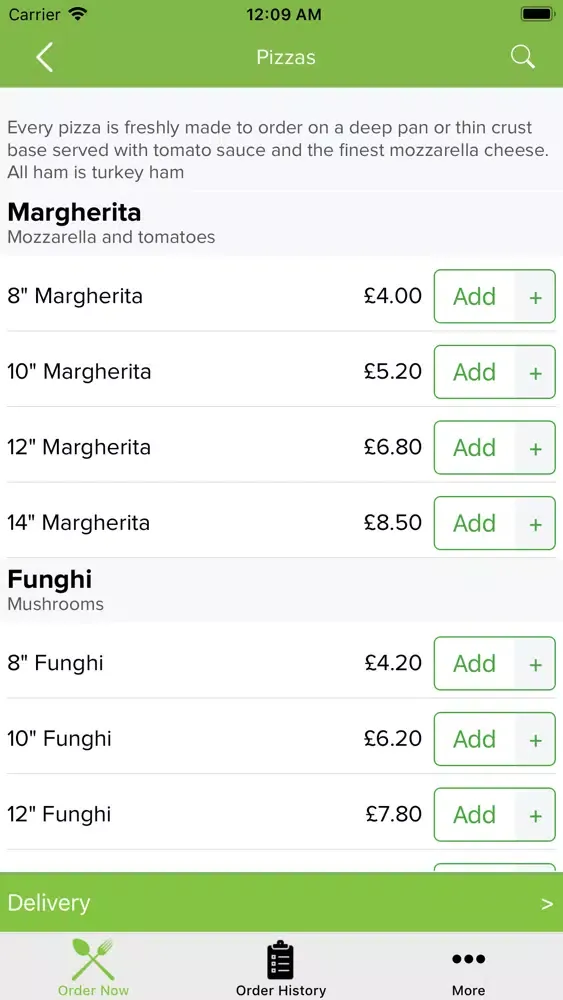The height and width of the screenshot is (1000, 563).
Task: Tap the Order Now fork and spoon icon
Action: coord(93,959)
